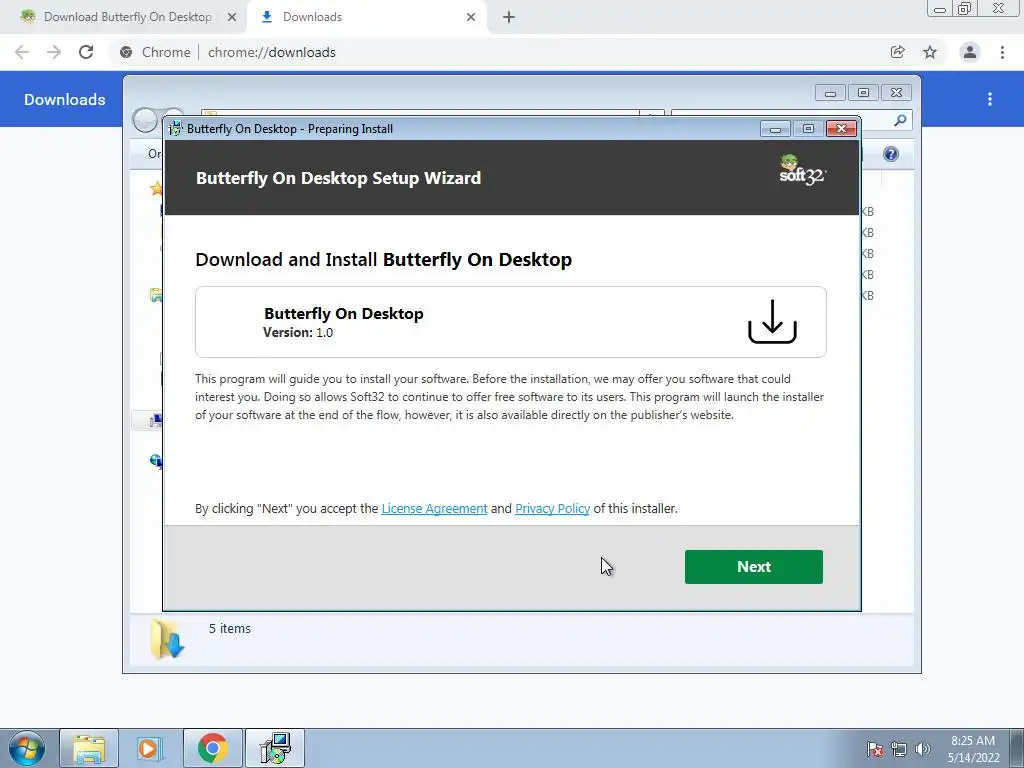Close the Explorer window behind installer
1024x768 pixels.
pyautogui.click(x=896, y=93)
